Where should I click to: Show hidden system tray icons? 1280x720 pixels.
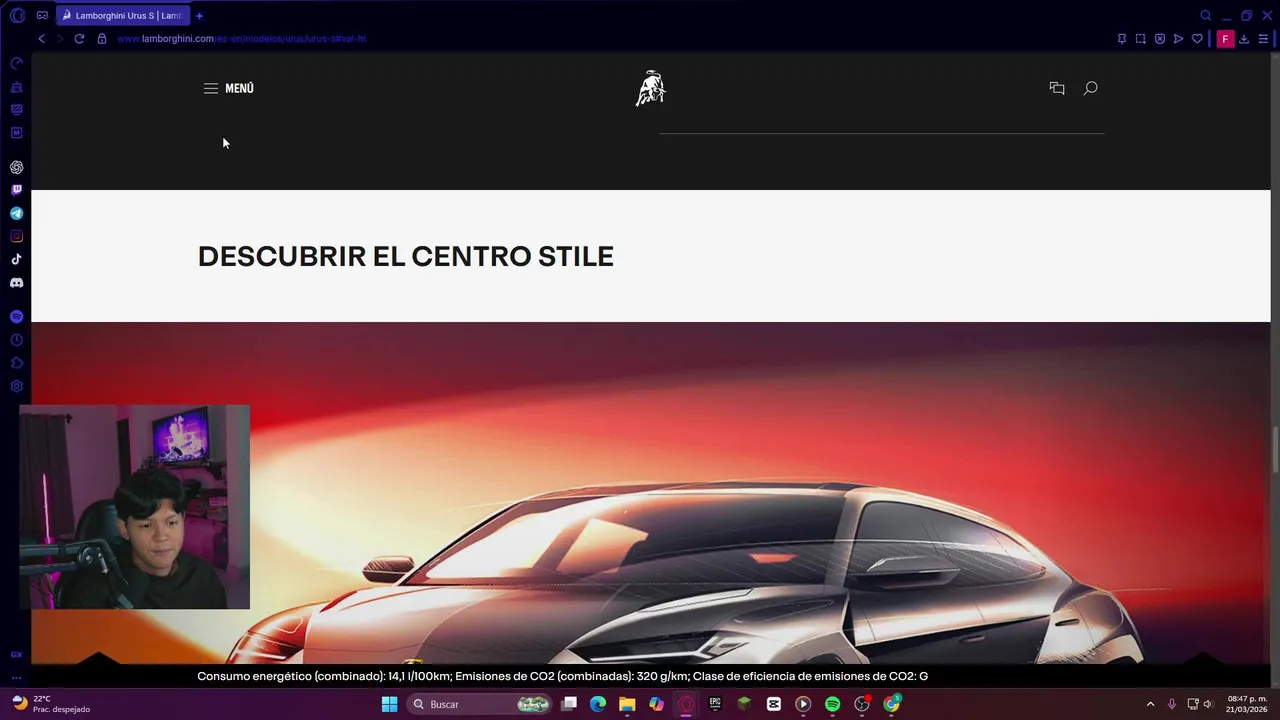[x=1150, y=704]
